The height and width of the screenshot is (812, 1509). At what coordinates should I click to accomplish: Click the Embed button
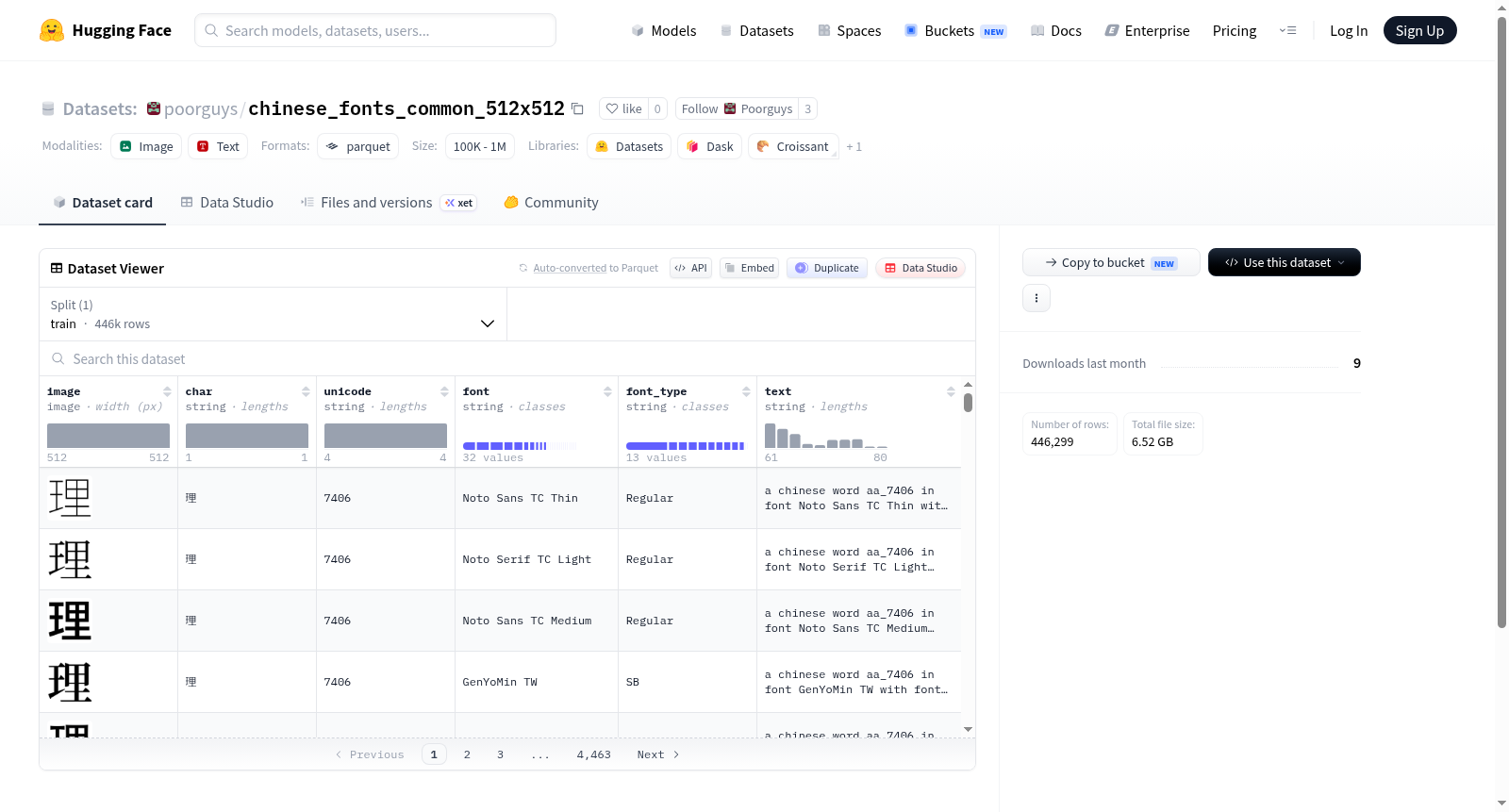click(749, 268)
